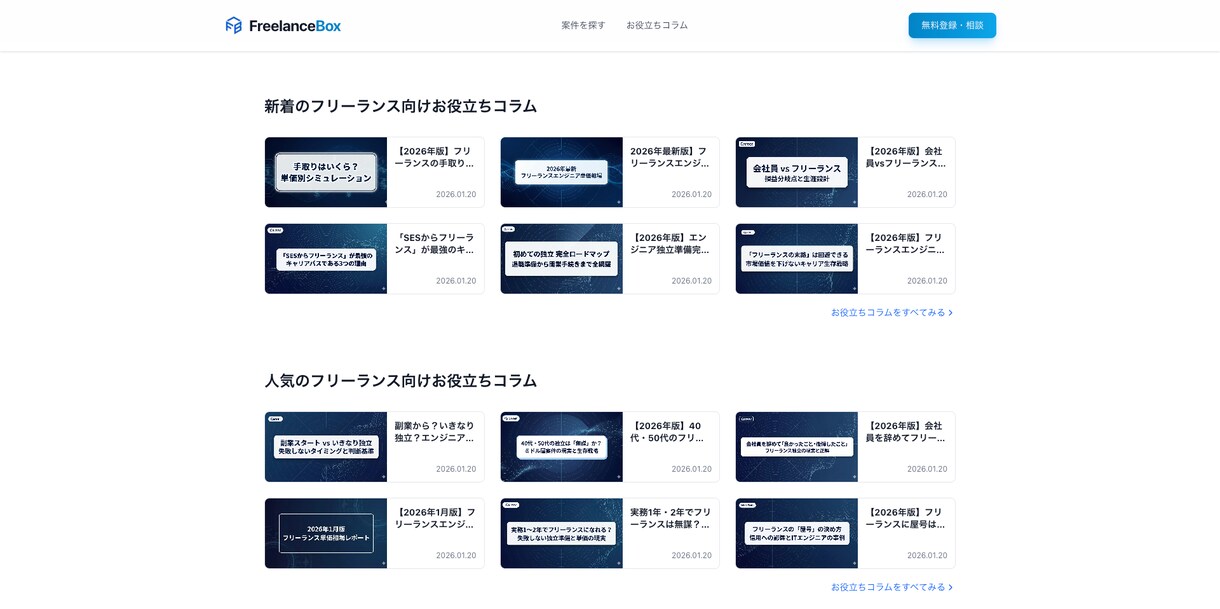The height and width of the screenshot is (609, 1220).
Task: Click the FreelanceBox brand name text
Action: (295, 26)
